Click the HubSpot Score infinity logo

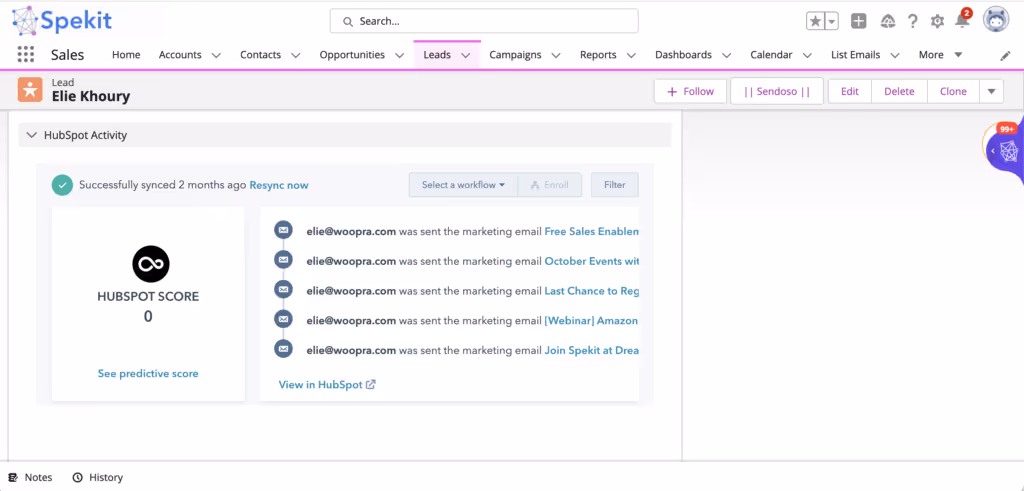151,264
